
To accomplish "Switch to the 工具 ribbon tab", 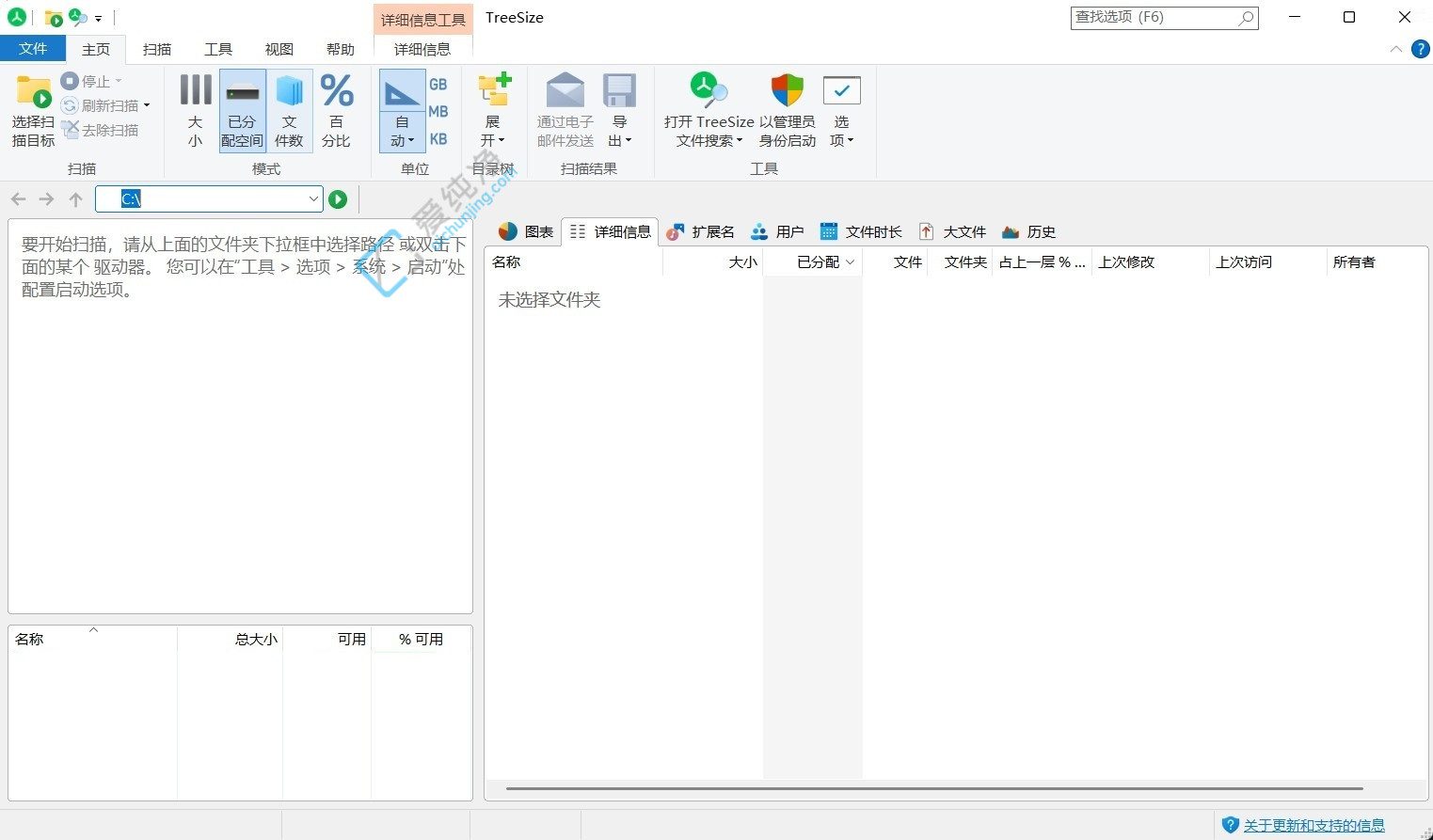I will (218, 49).
